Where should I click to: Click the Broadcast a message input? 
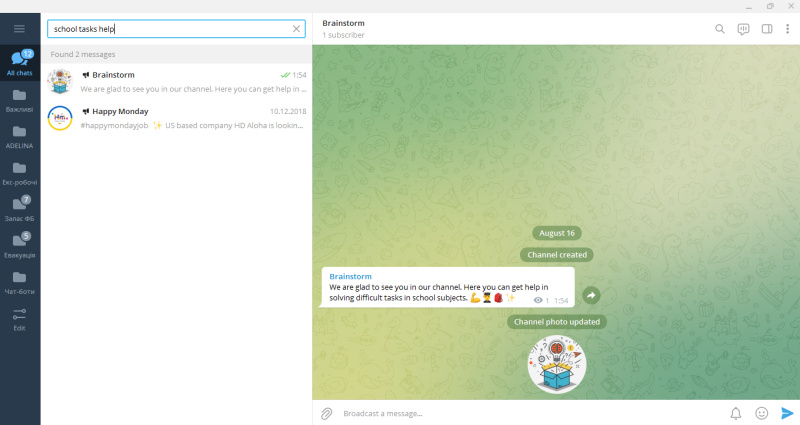point(531,413)
